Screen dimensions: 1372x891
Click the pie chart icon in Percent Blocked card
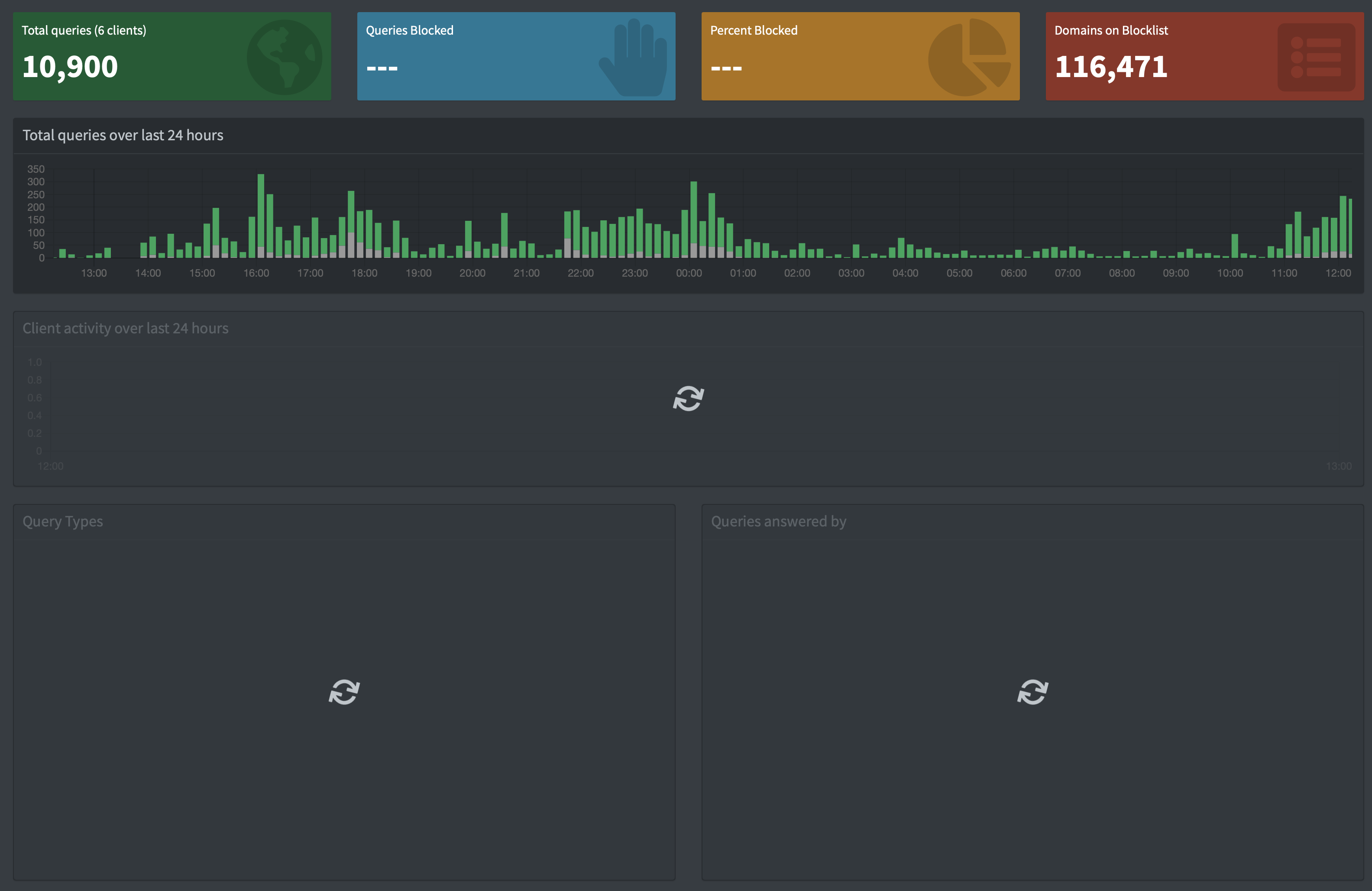tap(970, 57)
